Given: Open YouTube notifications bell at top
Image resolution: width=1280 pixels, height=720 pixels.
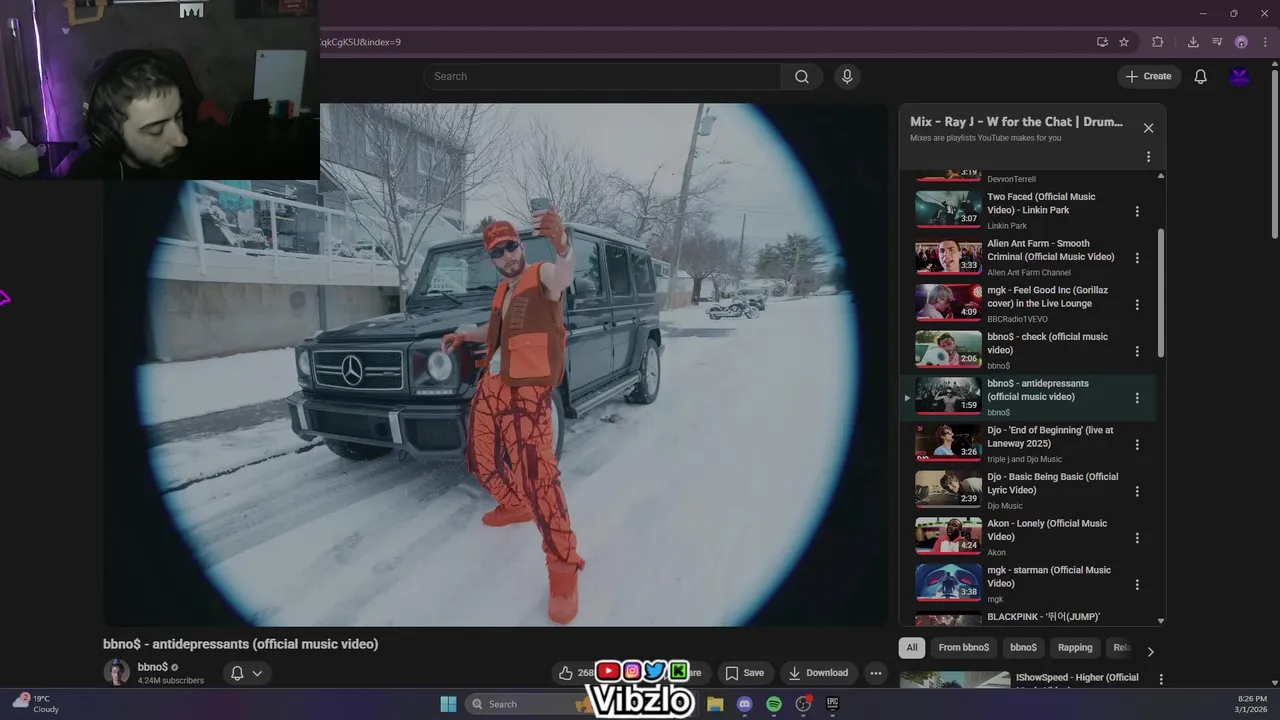Looking at the screenshot, I should [1200, 76].
